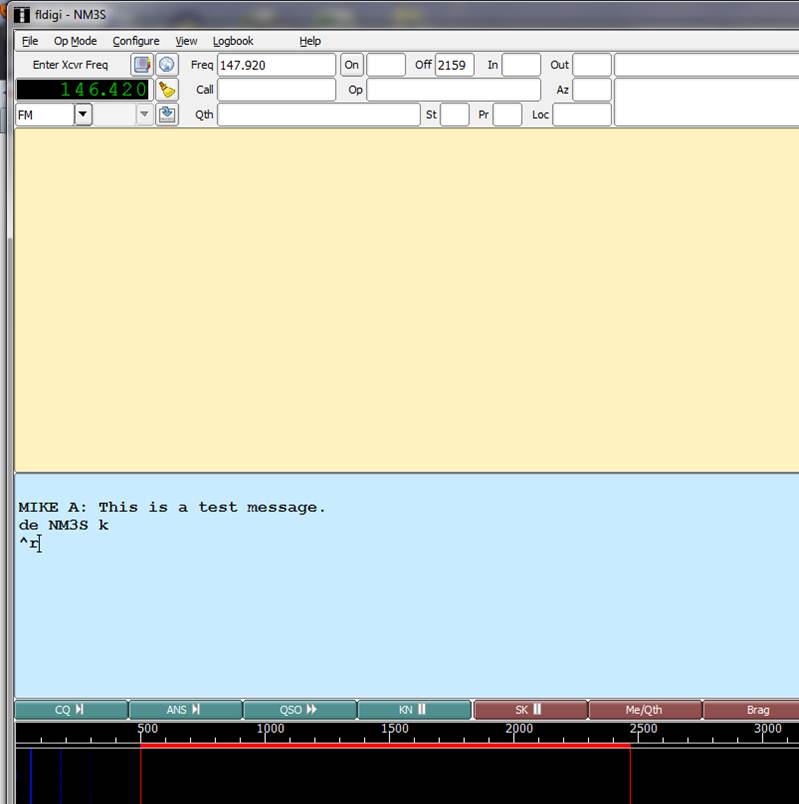Save the QSO with the save-log icon

[x=166, y=115]
